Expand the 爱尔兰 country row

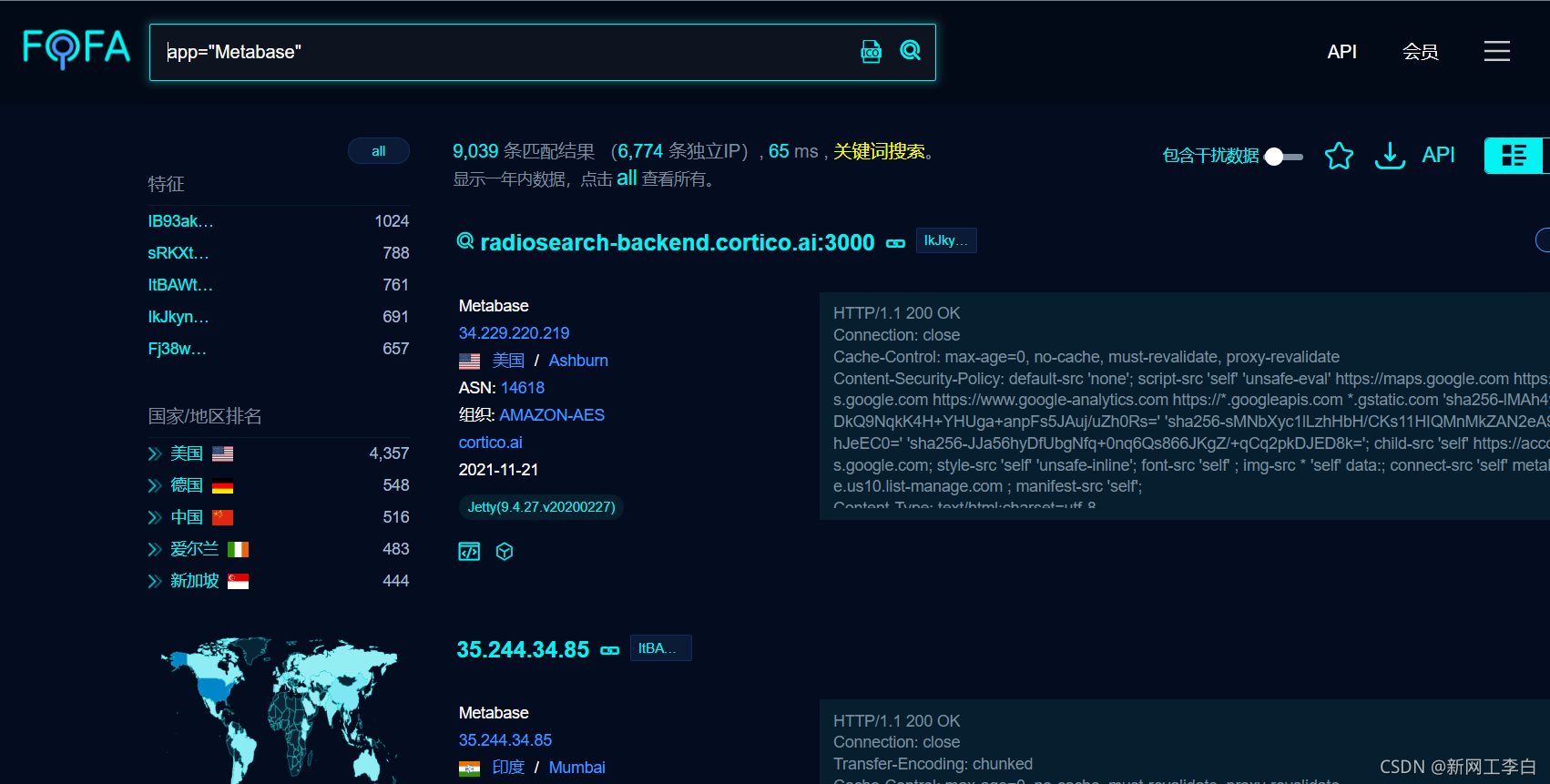(155, 549)
